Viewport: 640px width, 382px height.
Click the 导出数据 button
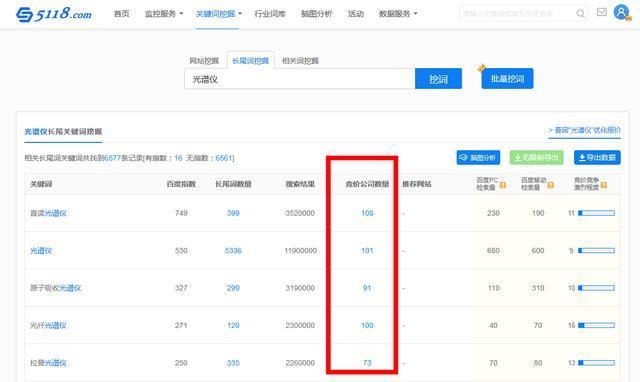click(x=597, y=158)
